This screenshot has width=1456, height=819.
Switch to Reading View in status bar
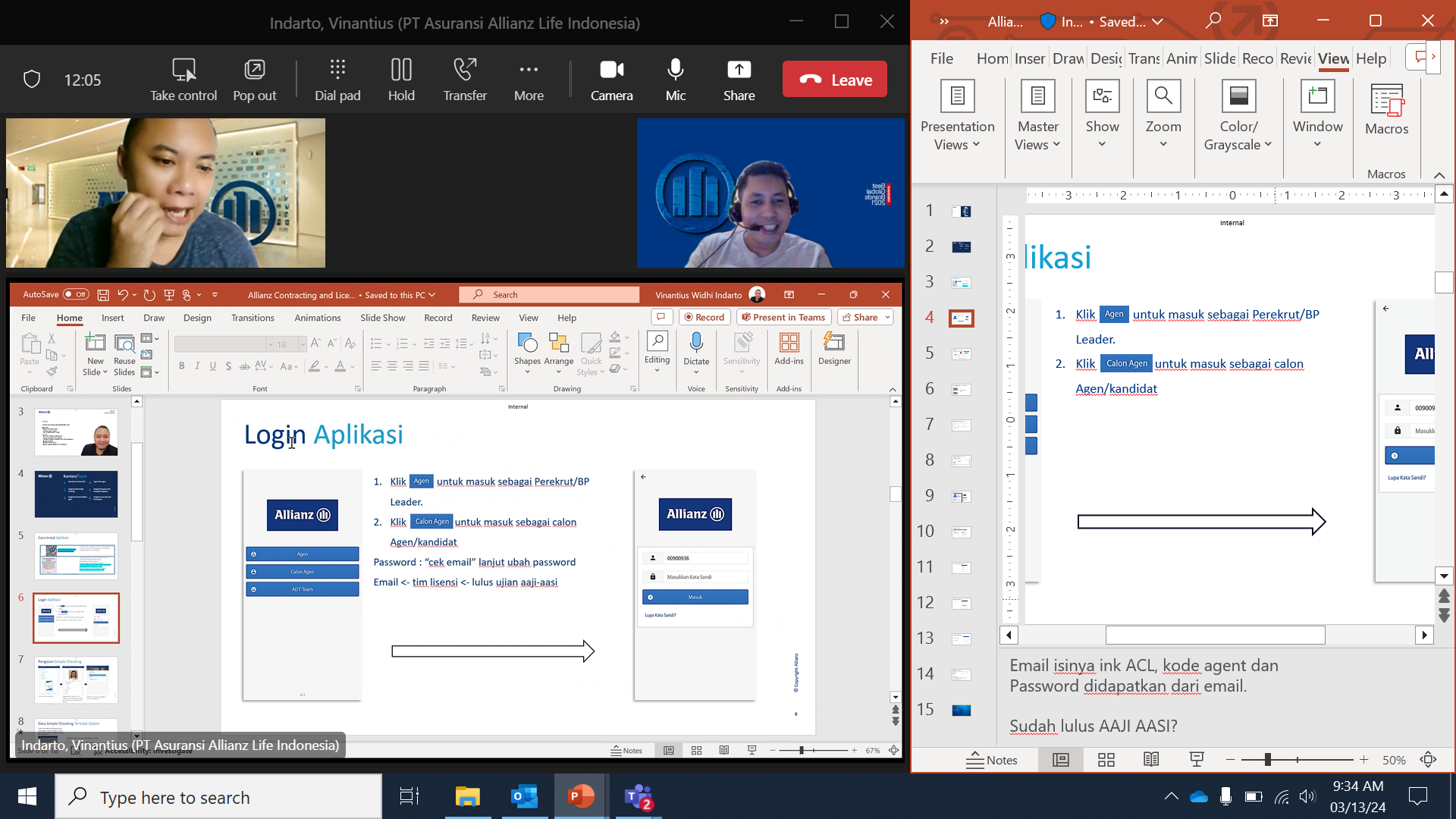point(1151,759)
